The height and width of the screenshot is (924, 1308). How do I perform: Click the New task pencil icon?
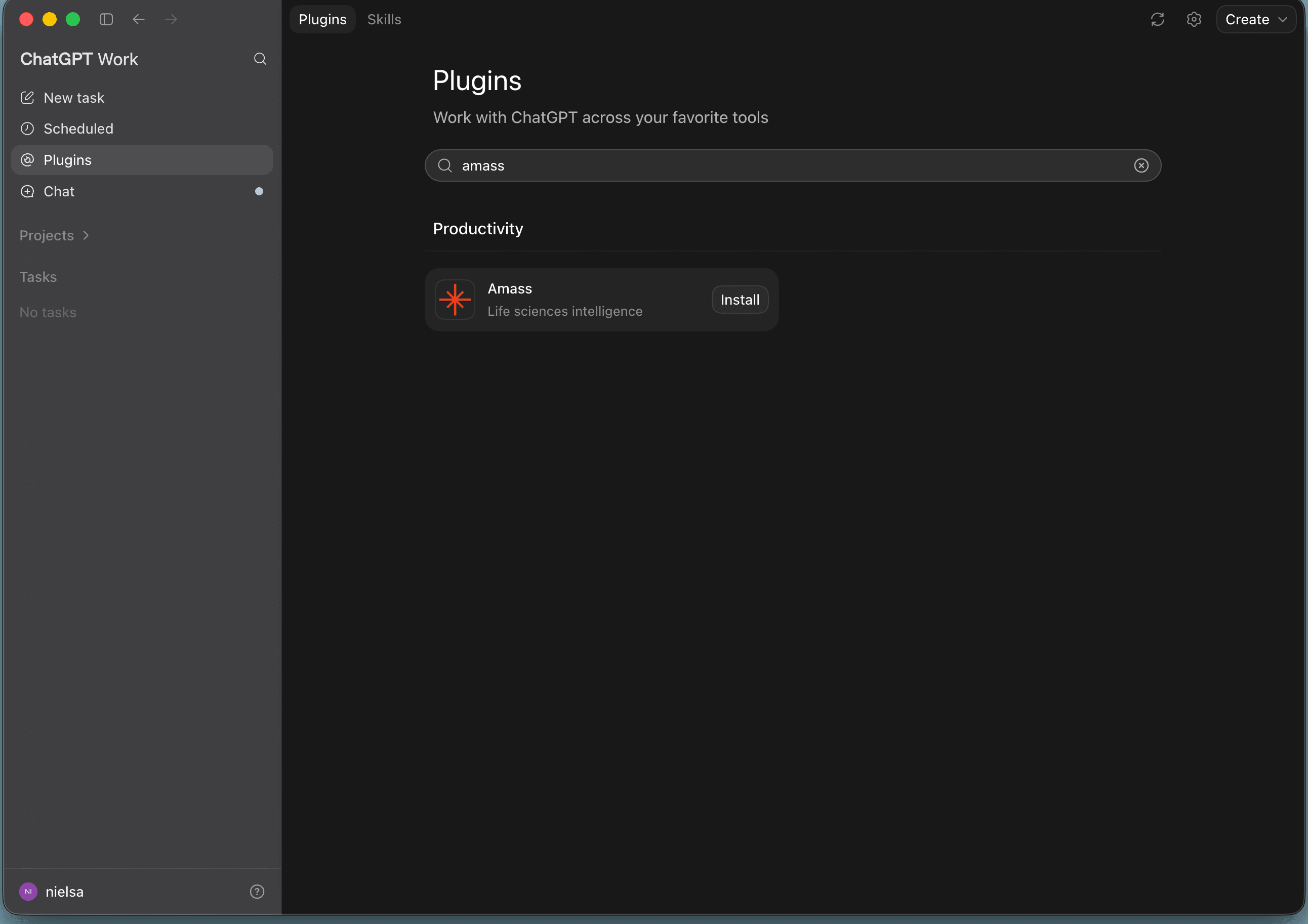[27, 98]
